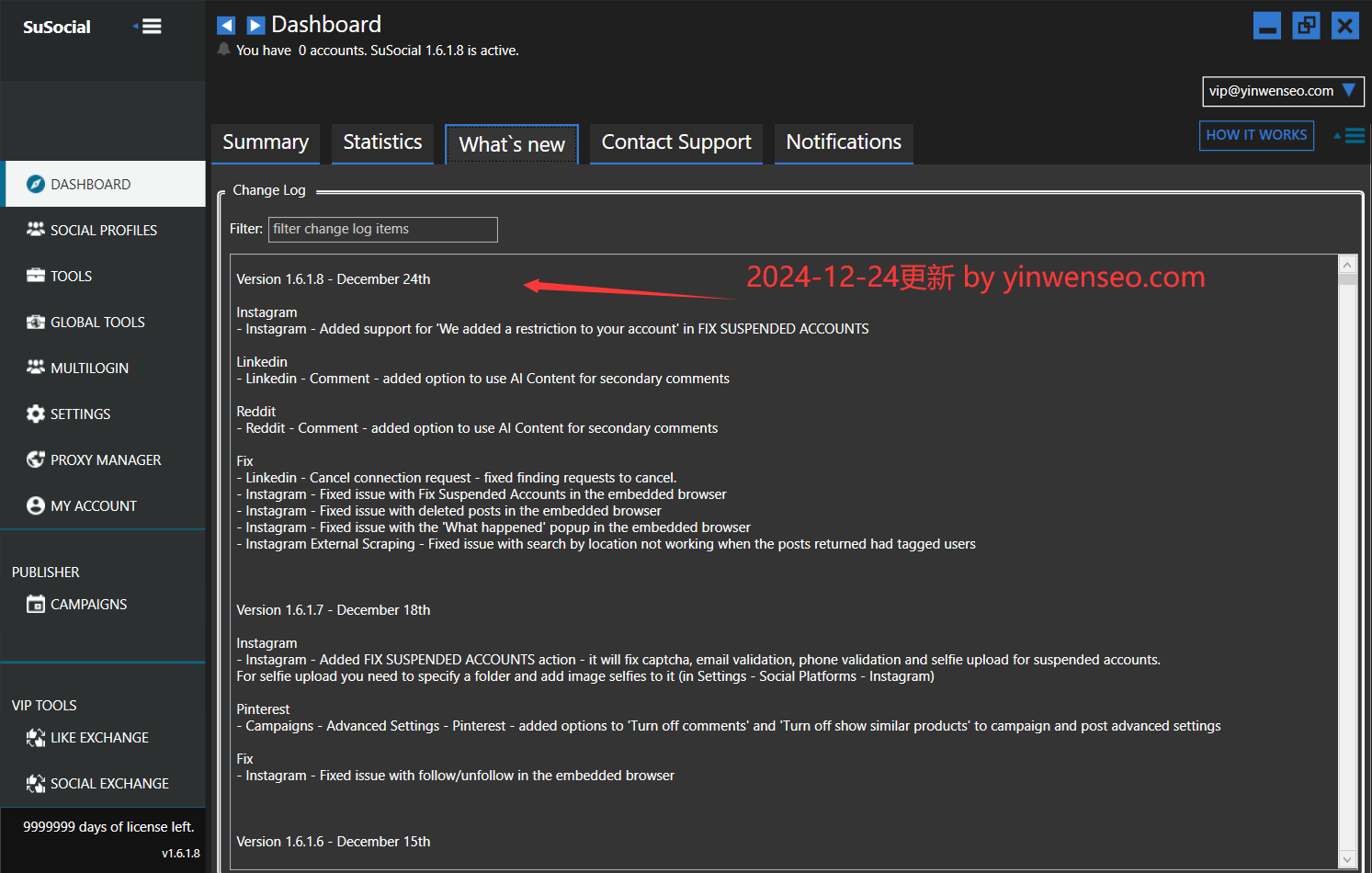Open My Account page
1372x873 pixels.
click(x=103, y=505)
